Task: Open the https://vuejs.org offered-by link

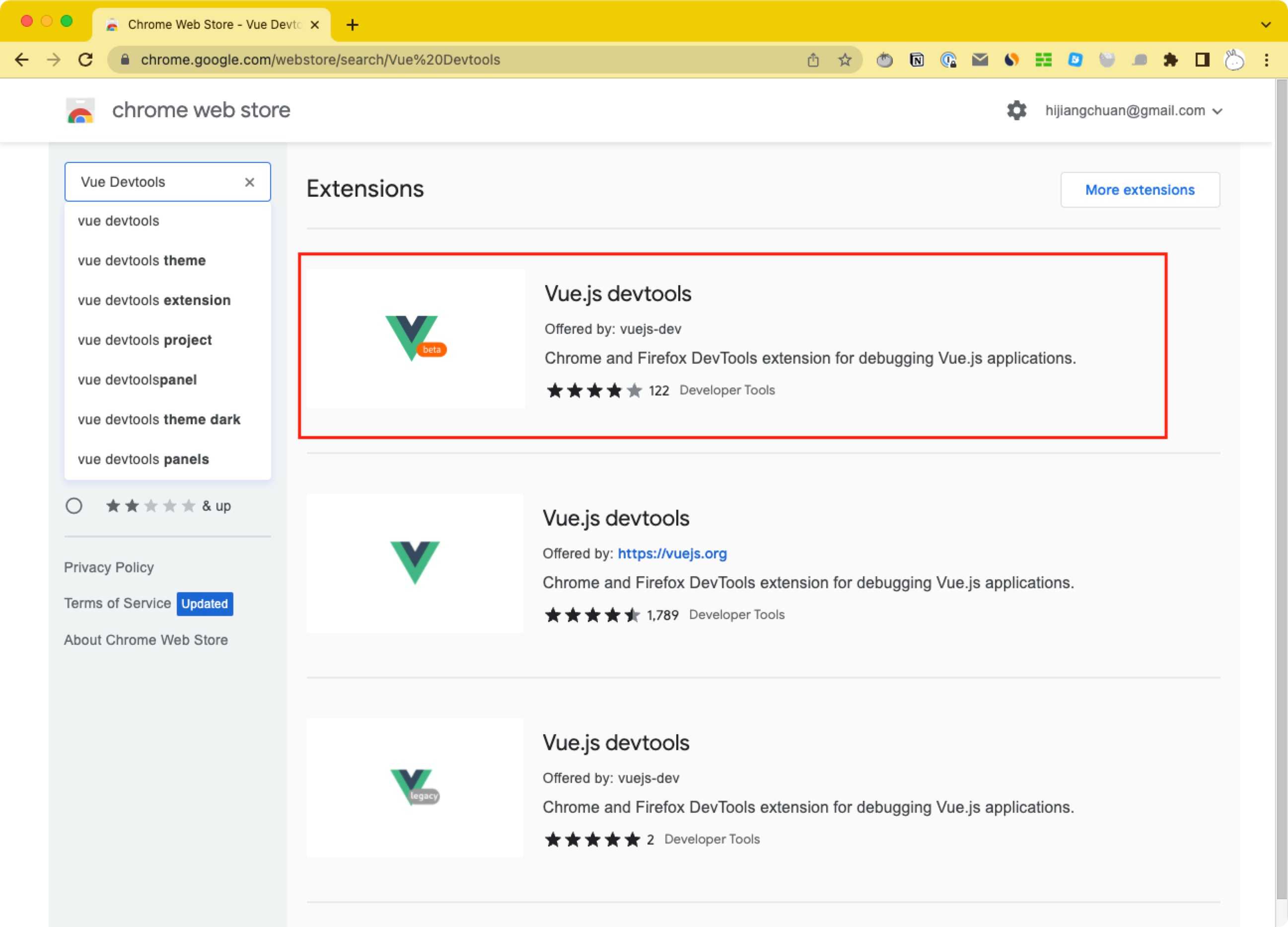Action: pos(672,553)
